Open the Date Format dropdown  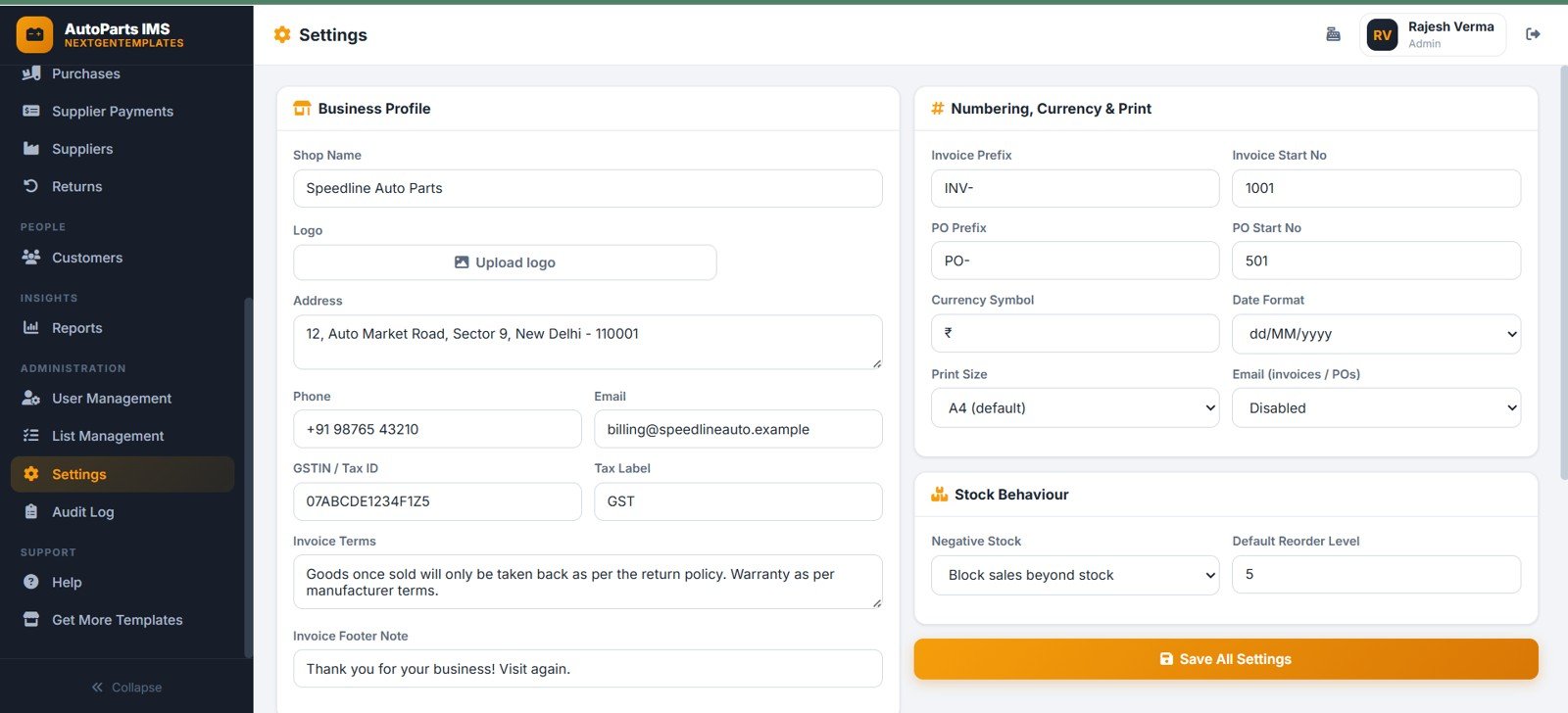(1376, 334)
